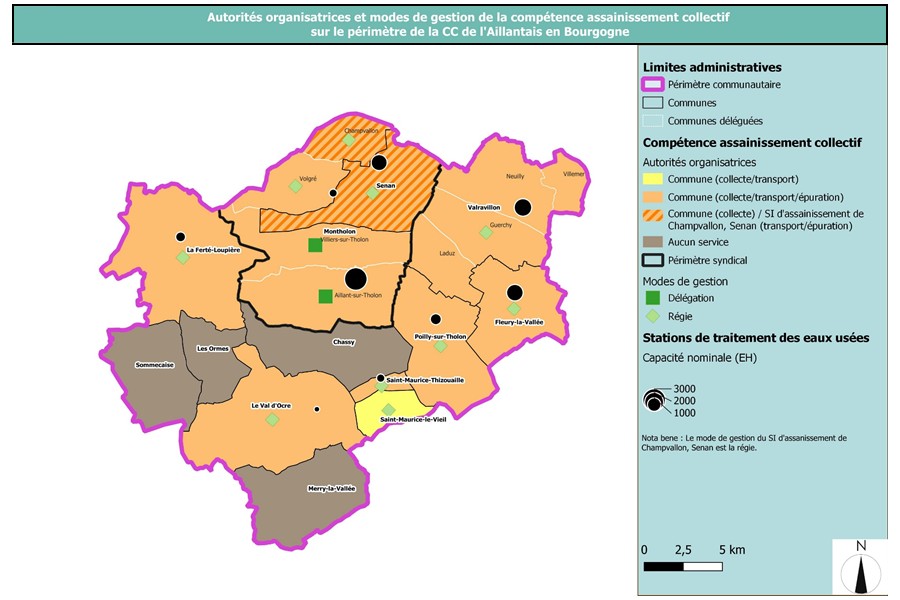This screenshot has width=900, height=600.
Task: Click the 'Modes de gestion' legend subtitle
Action: click(685, 281)
